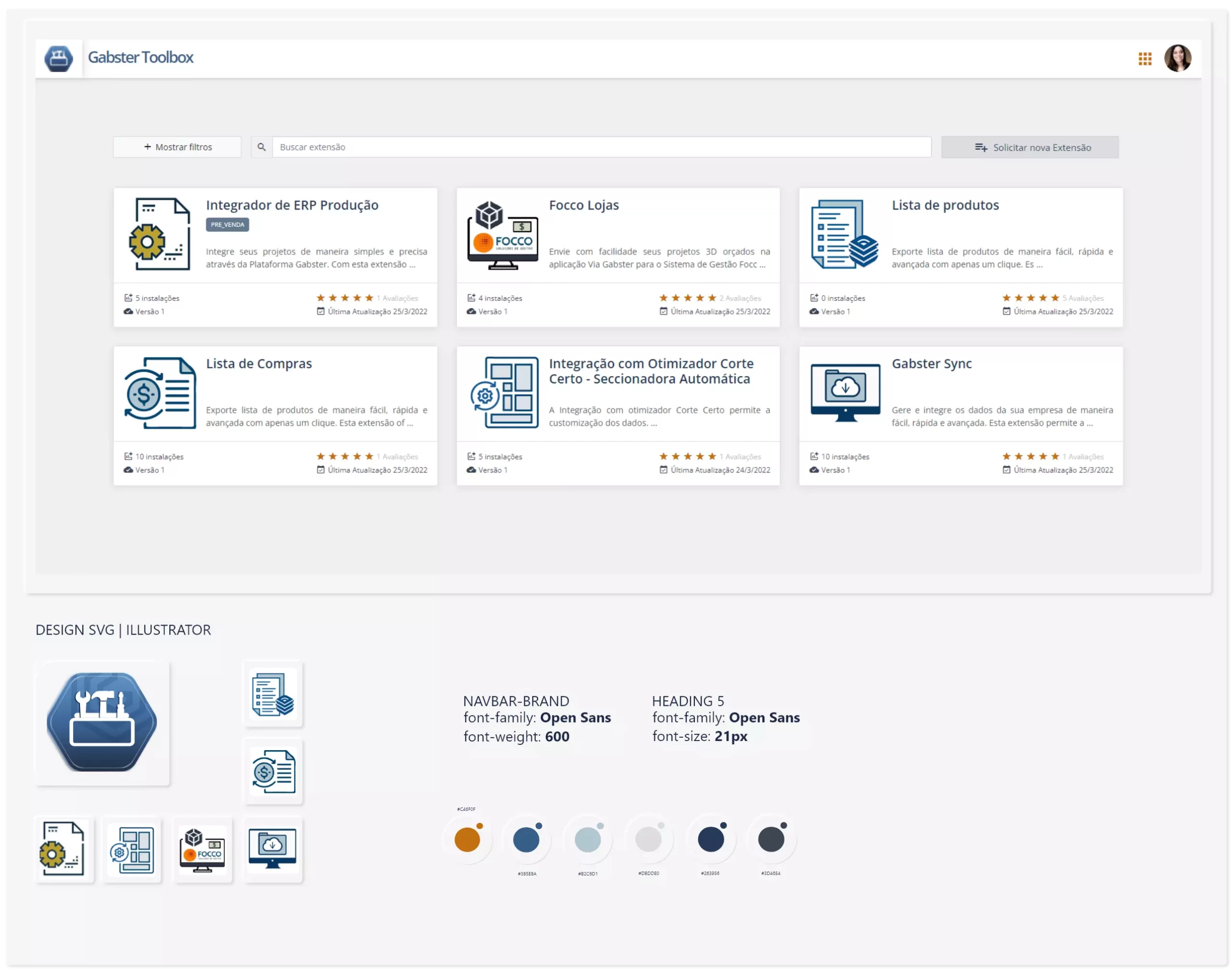Select product list icon tile in design section
The height and width of the screenshot is (974, 1232).
[x=273, y=695]
